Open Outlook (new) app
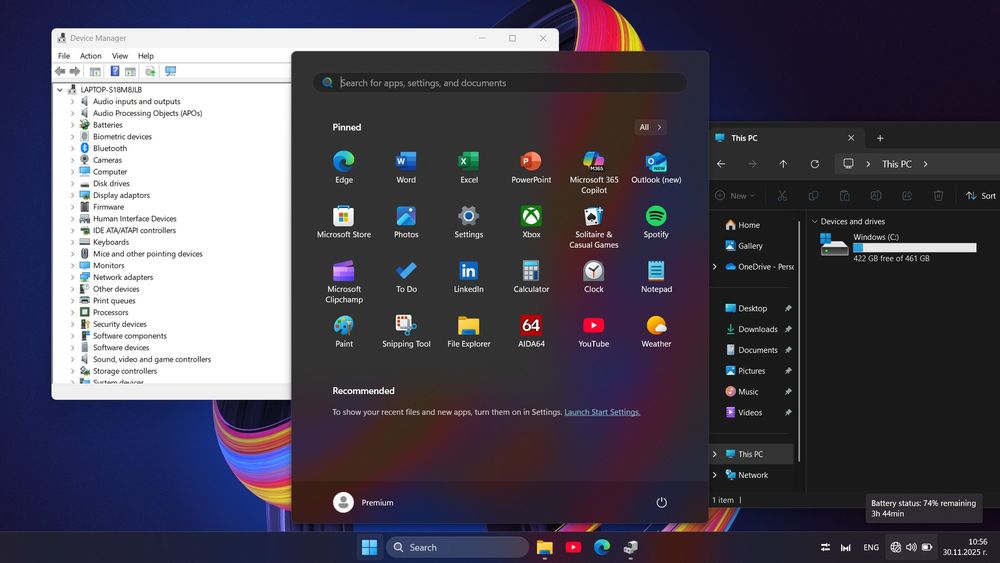 pos(656,168)
